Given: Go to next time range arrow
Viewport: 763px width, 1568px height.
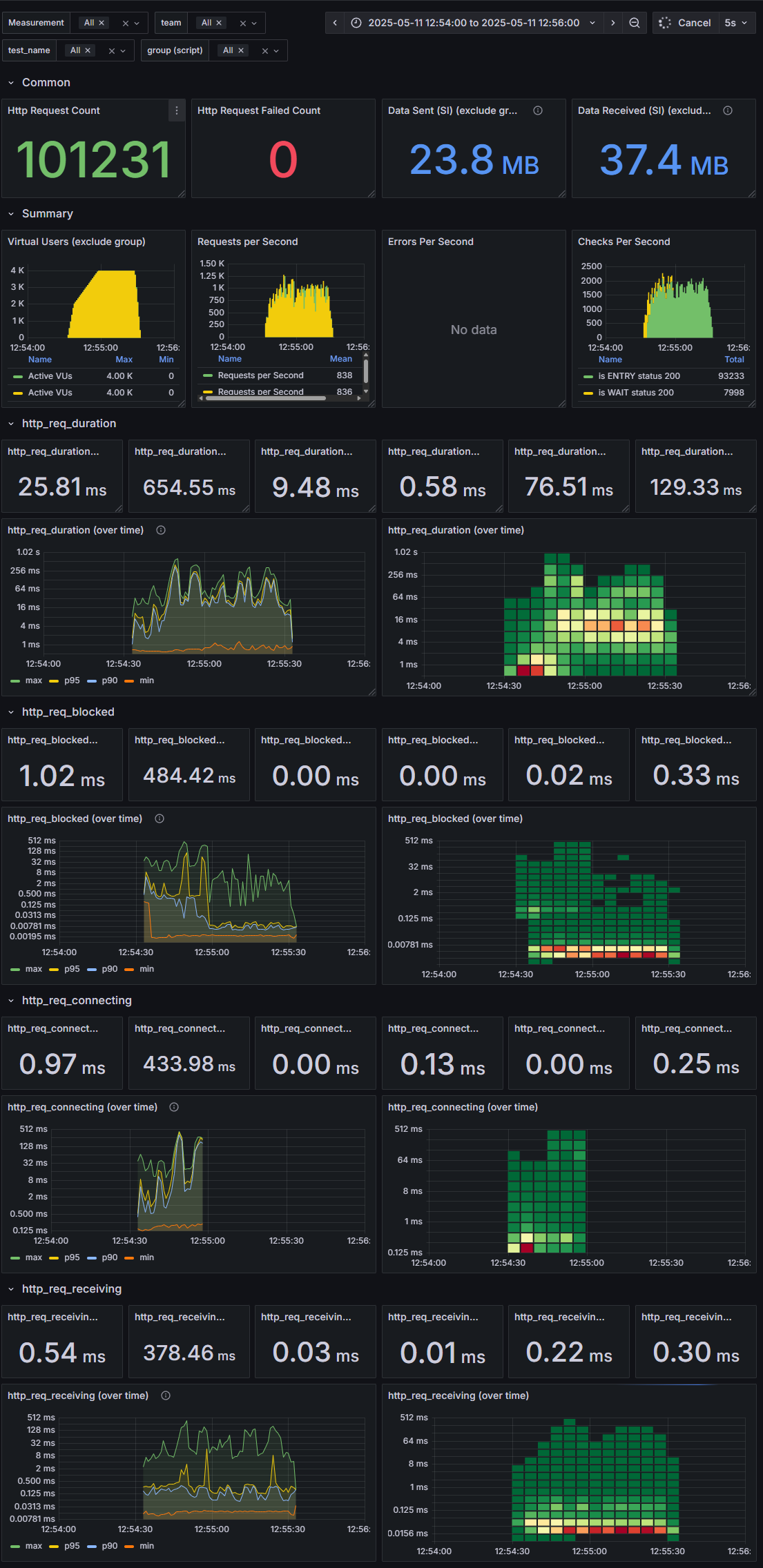Looking at the screenshot, I should pos(612,23).
